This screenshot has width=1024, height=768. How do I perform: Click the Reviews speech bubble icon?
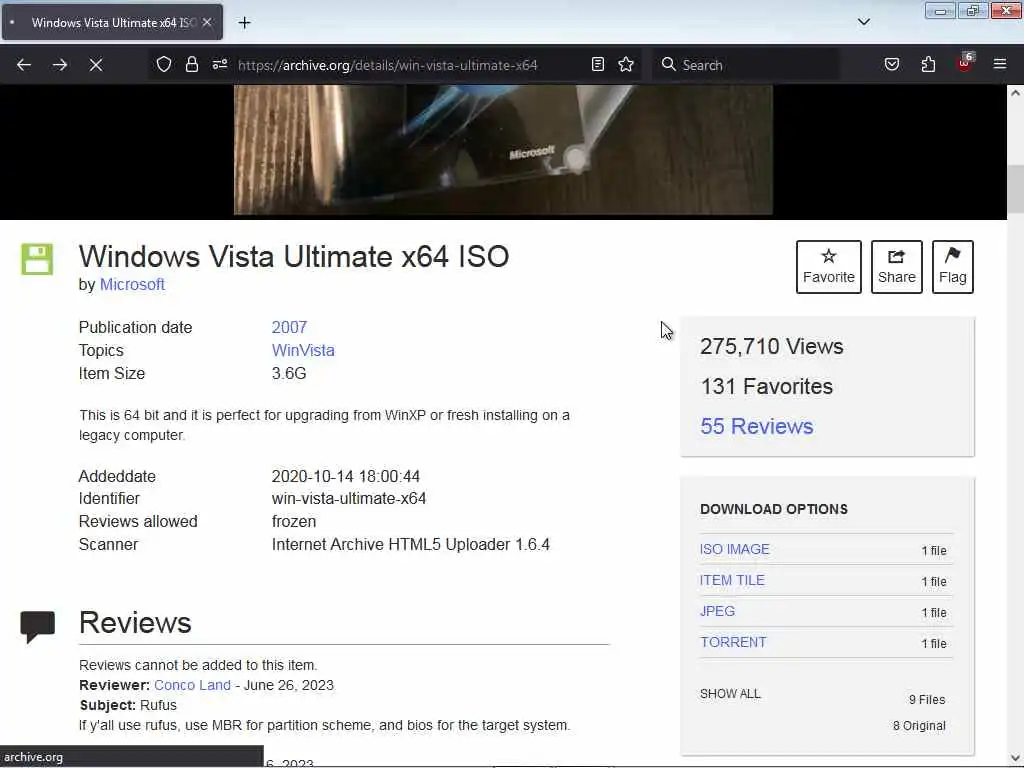pyautogui.click(x=37, y=627)
